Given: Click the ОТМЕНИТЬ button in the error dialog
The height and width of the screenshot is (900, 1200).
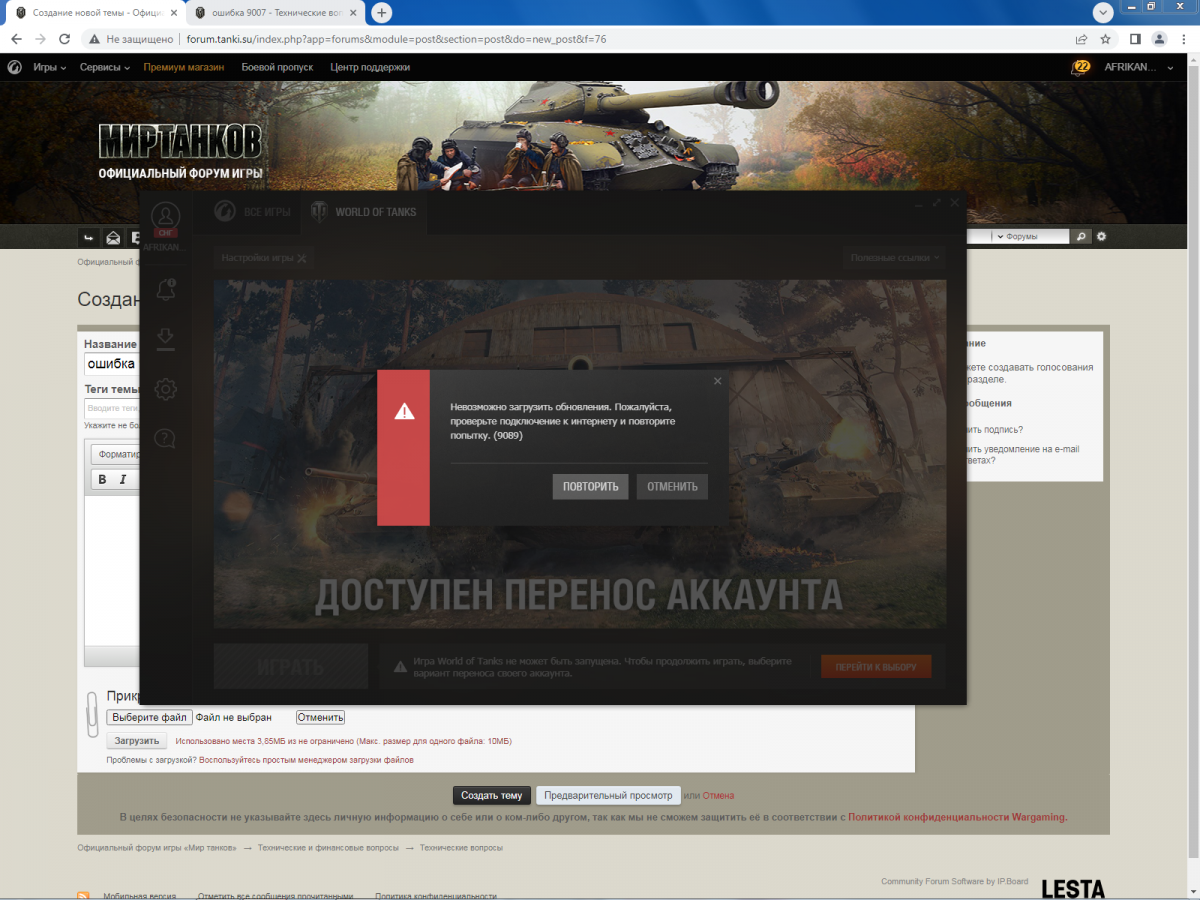Looking at the screenshot, I should click(672, 487).
